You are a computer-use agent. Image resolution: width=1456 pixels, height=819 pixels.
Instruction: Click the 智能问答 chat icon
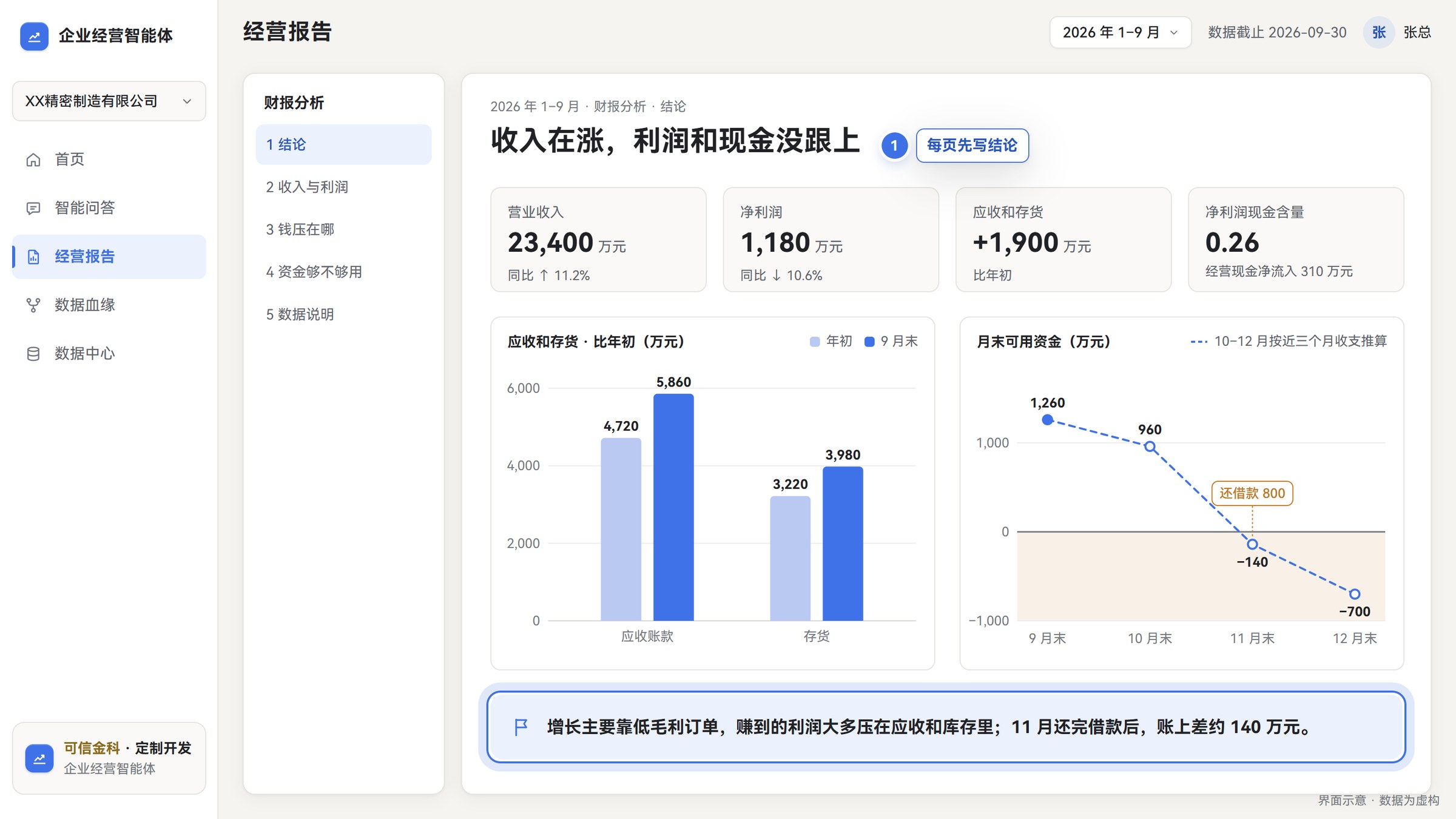[x=33, y=208]
